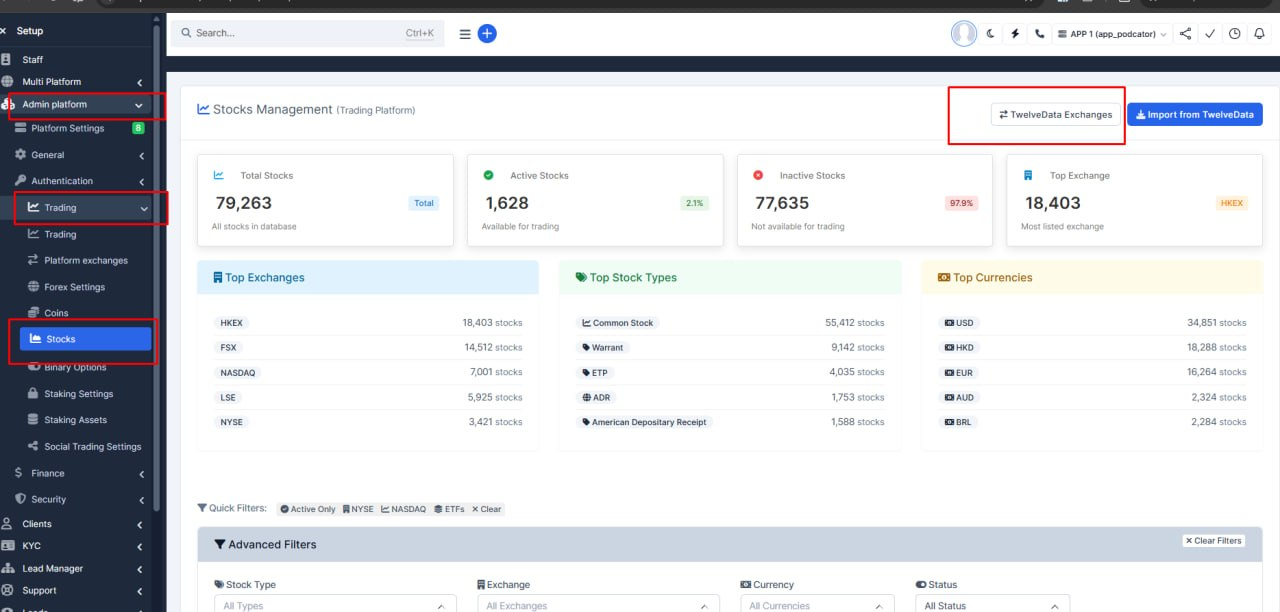Expand the Finance submenu
Image resolution: width=1280 pixels, height=612 pixels.
coord(141,474)
